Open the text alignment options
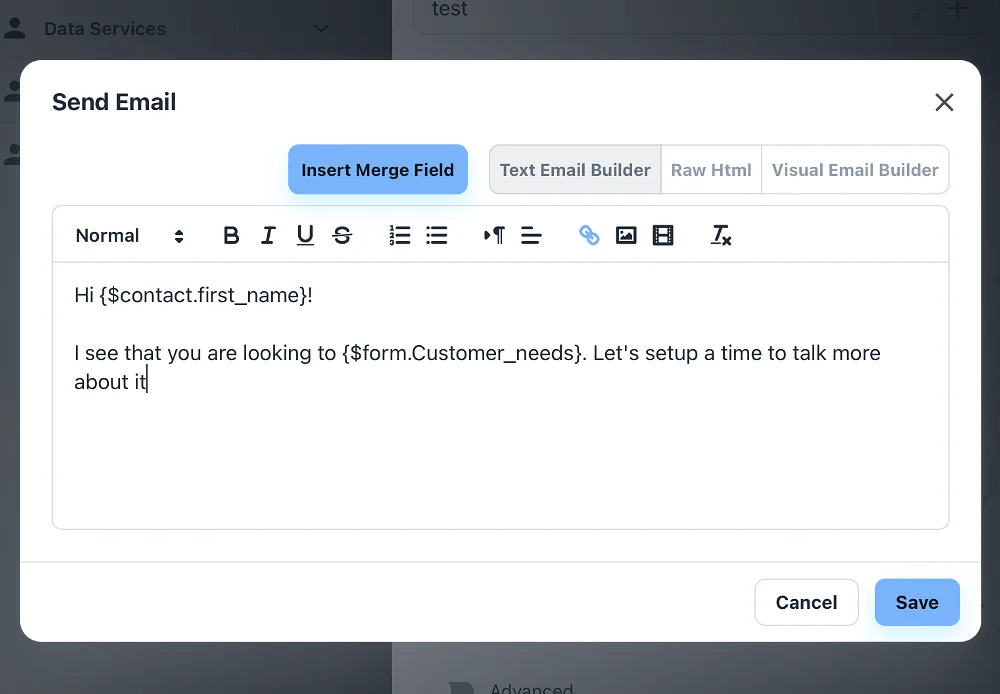1000x694 pixels. (531, 236)
